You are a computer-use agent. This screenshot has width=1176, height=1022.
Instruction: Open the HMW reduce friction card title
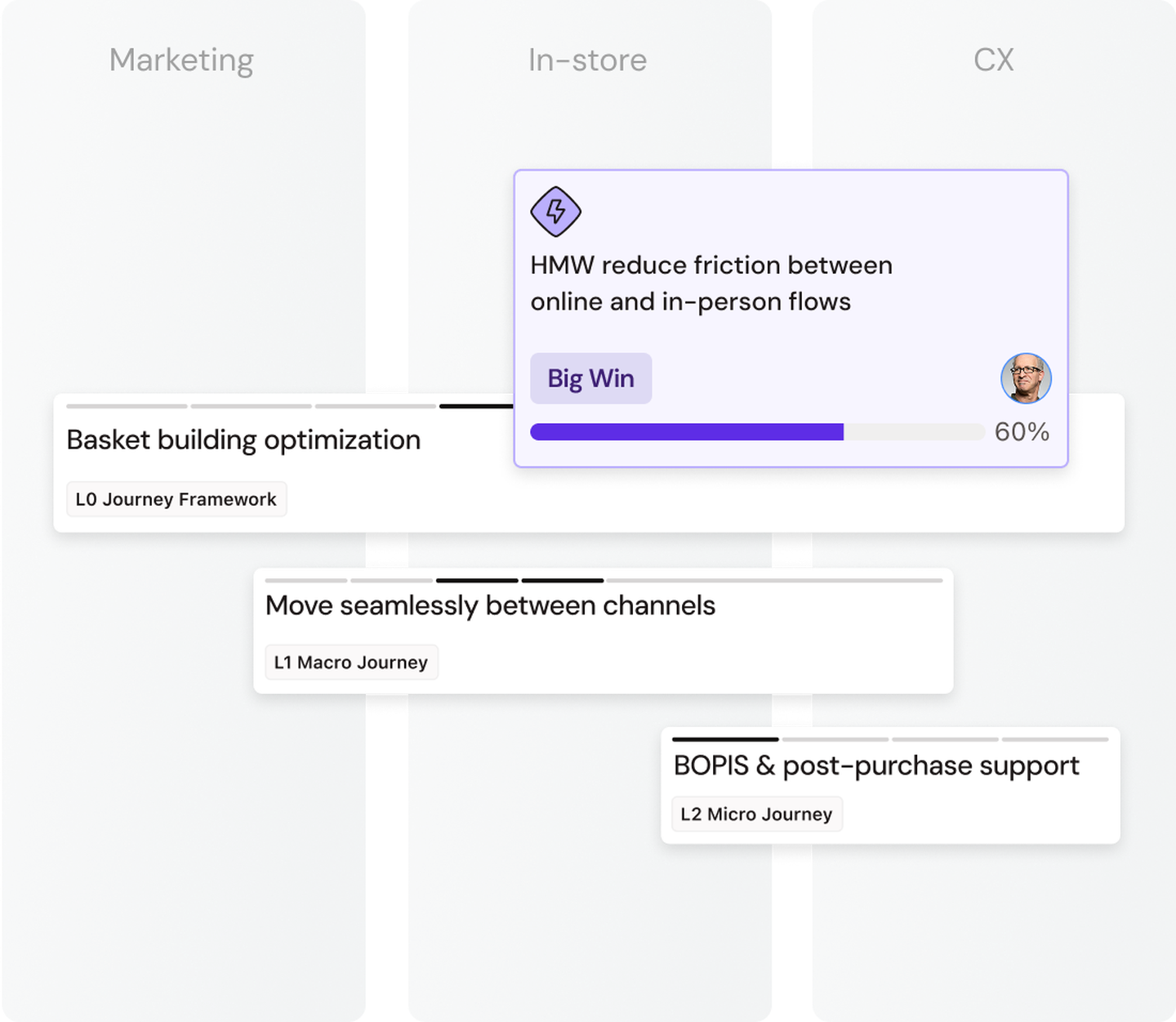[710, 283]
